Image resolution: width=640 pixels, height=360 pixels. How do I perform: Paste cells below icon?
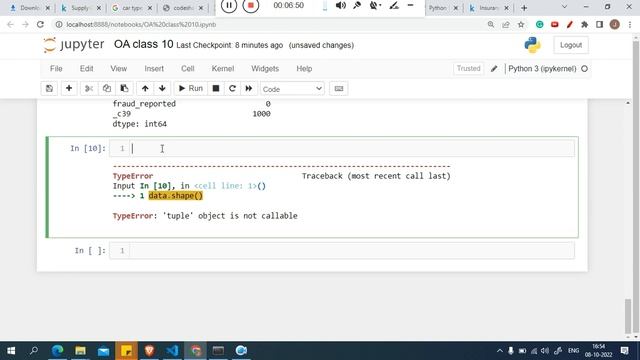click(124, 89)
